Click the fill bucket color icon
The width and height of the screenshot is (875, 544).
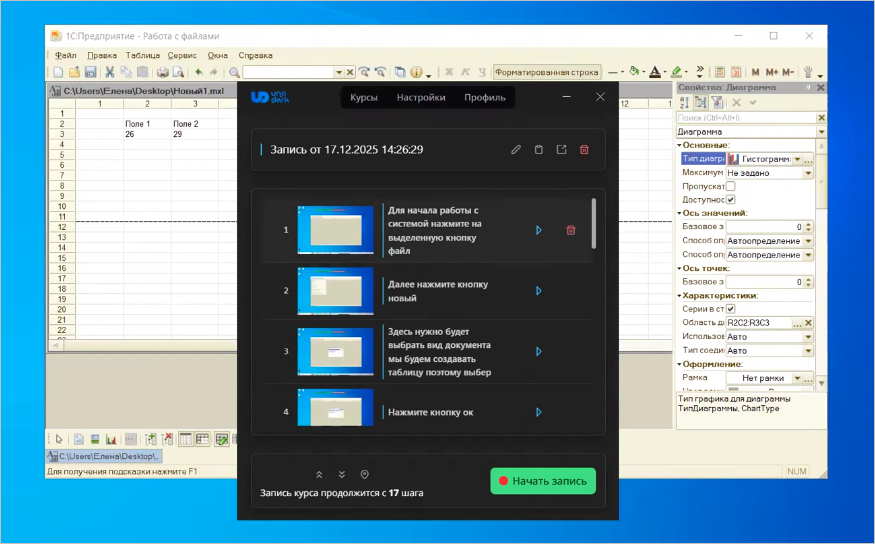coord(634,71)
